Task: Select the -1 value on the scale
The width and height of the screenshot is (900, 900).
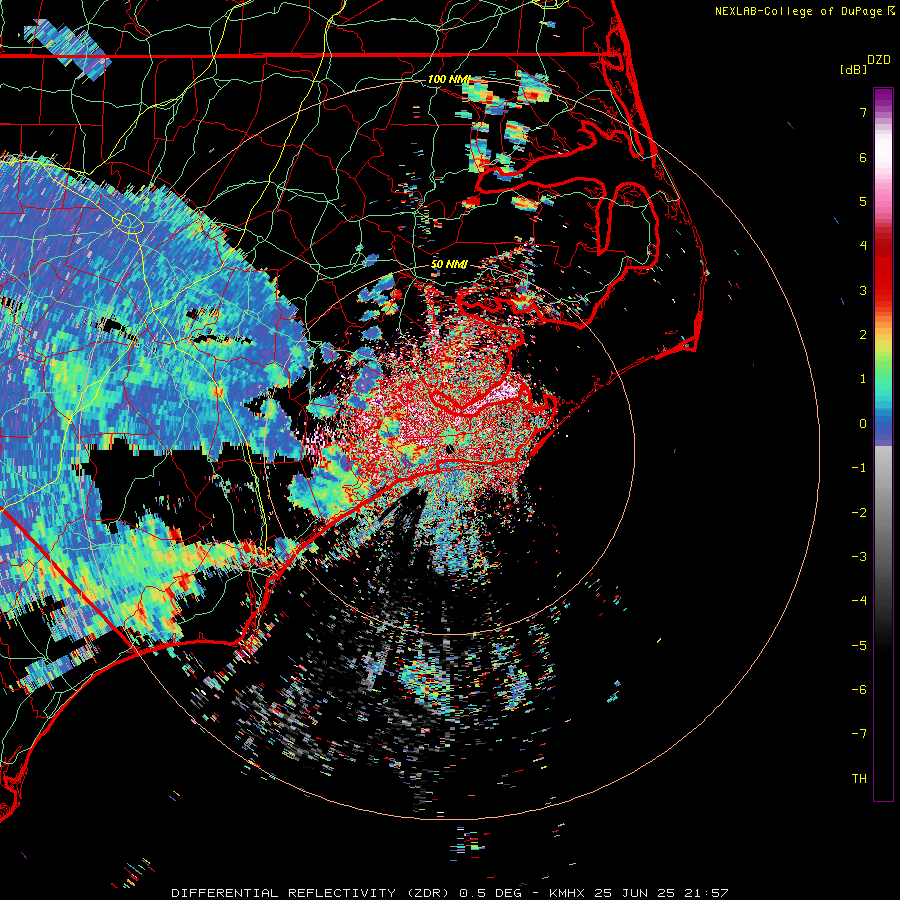Action: click(x=859, y=468)
